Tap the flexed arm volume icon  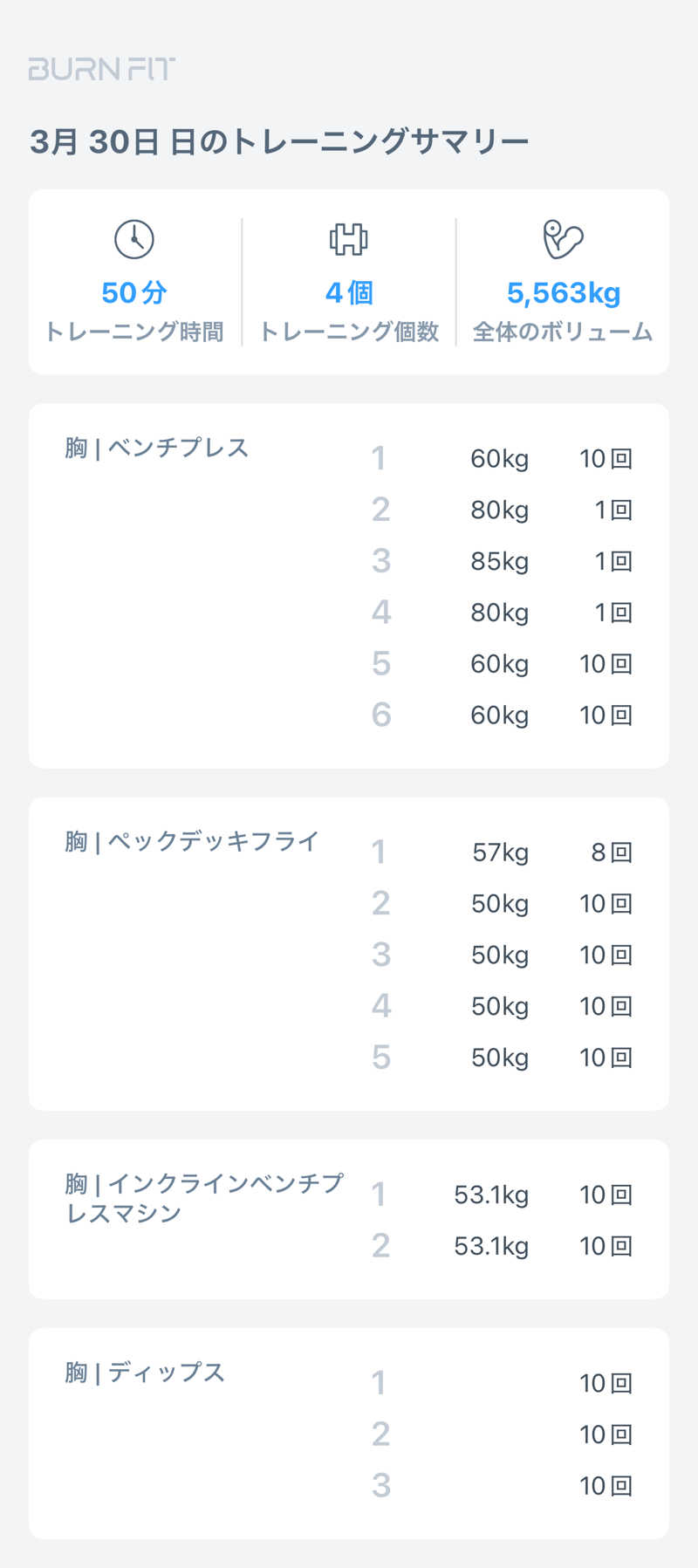pyautogui.click(x=563, y=239)
